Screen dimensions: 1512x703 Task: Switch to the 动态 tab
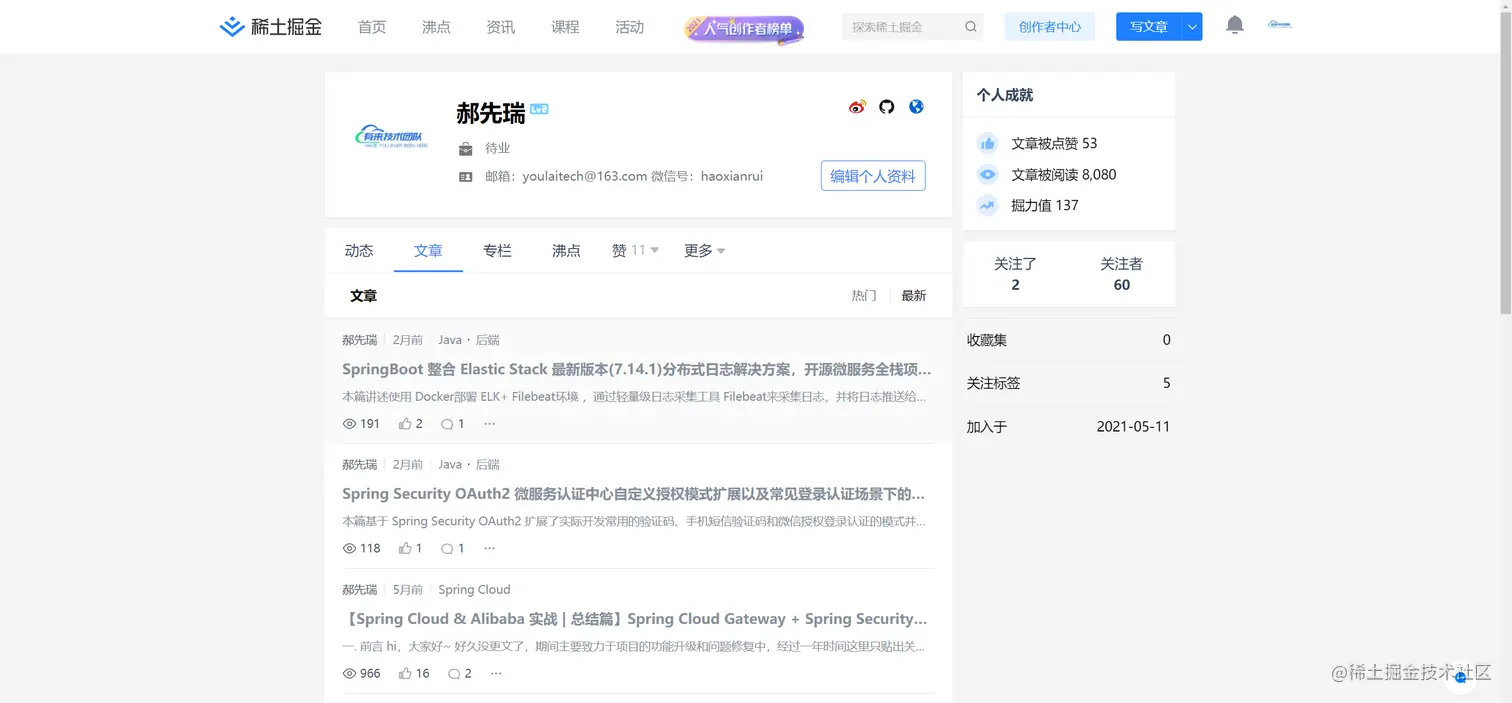(359, 251)
